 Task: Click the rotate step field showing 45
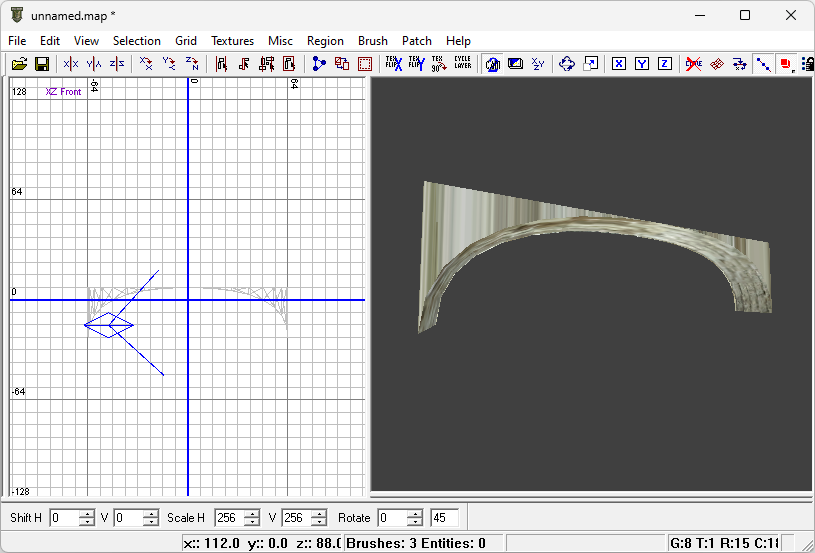444,518
